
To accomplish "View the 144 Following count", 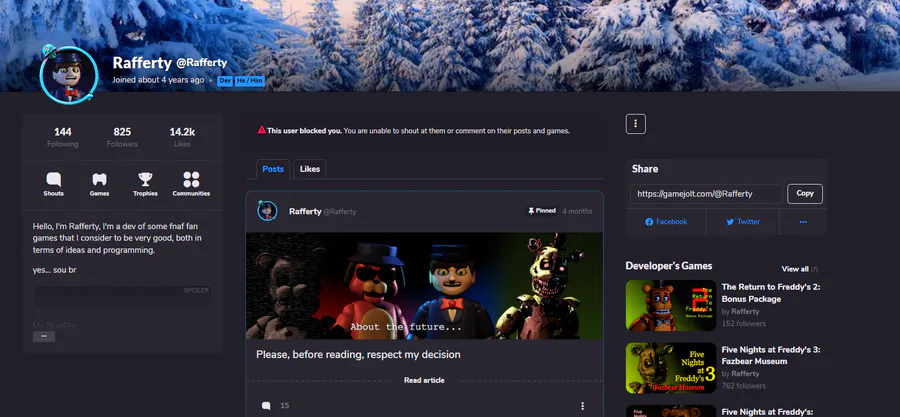I will (x=63, y=138).
